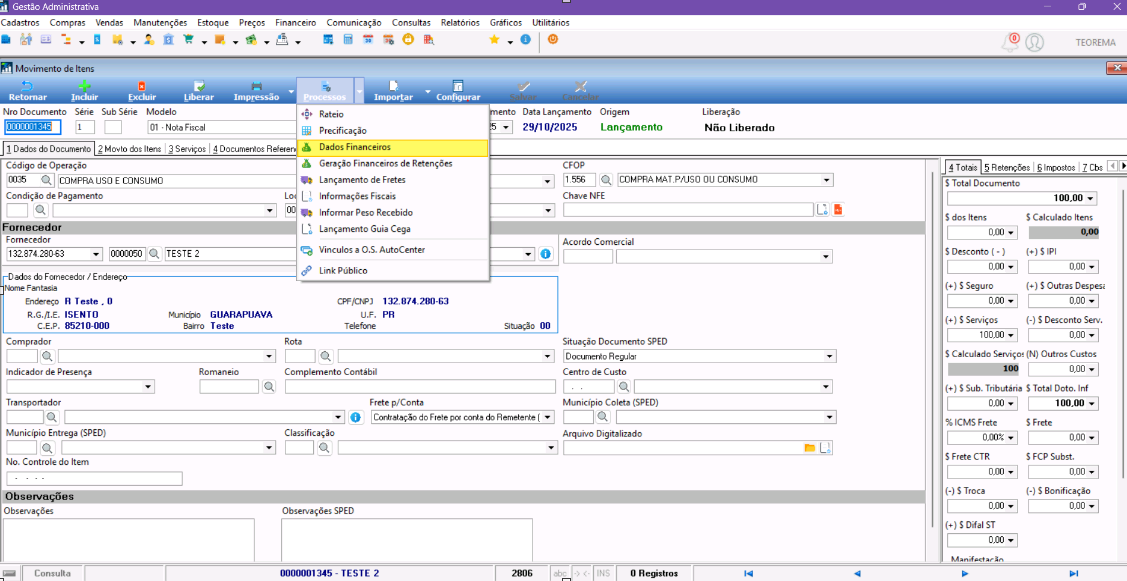Open the Financeiro menu in menu bar
The image size is (1127, 581).
(x=295, y=23)
